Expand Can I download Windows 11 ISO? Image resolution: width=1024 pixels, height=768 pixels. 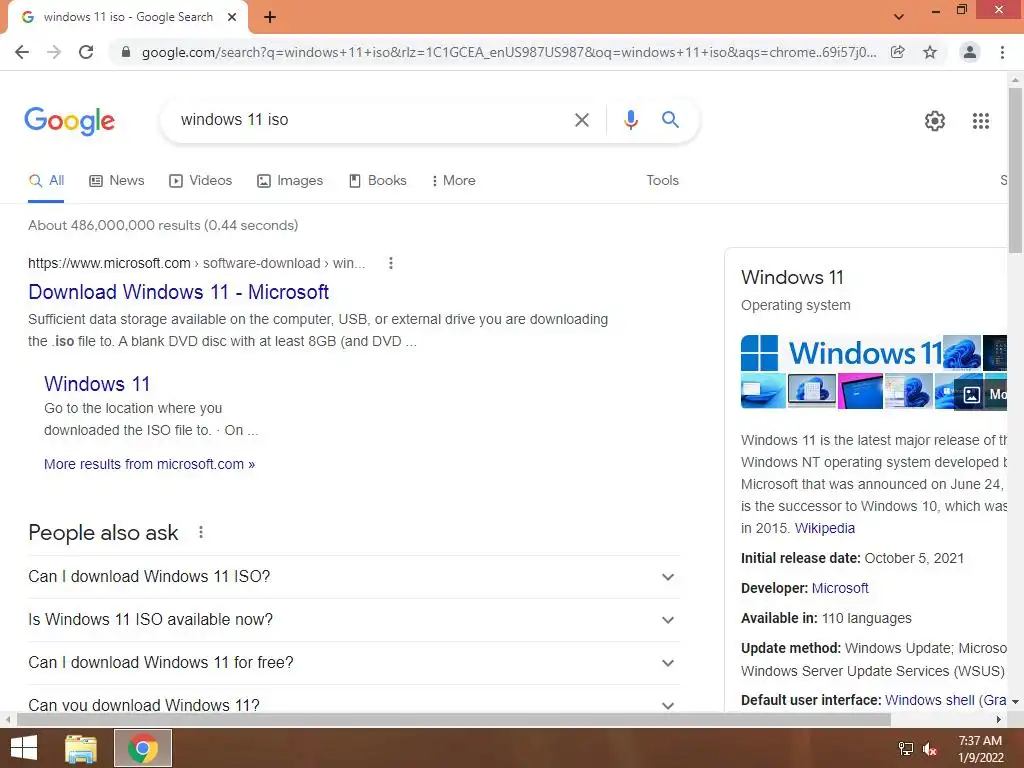click(x=354, y=577)
